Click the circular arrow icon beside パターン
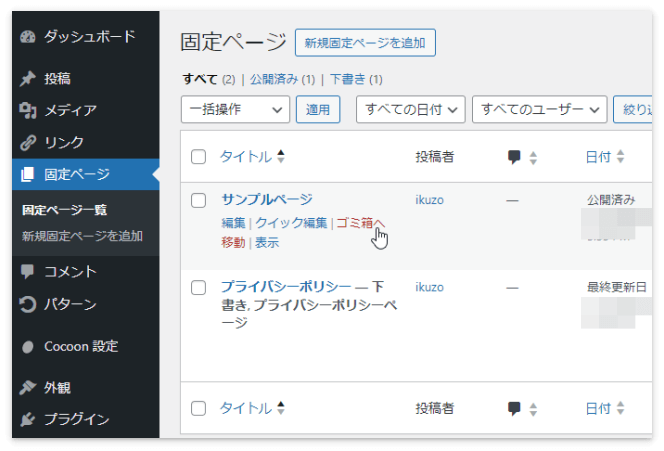Screen dimensions: 664x451 (x=28, y=304)
